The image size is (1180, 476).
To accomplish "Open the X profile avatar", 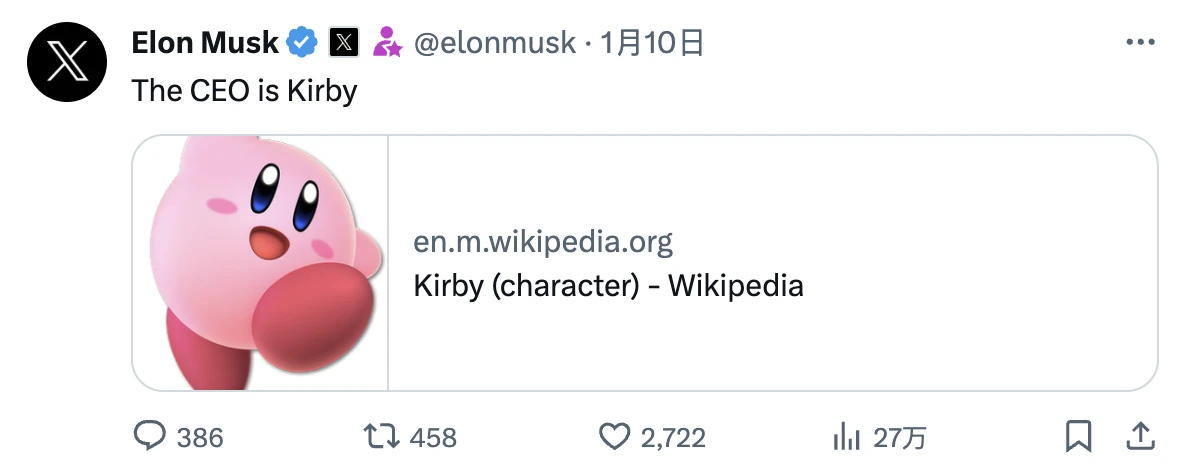I will click(67, 62).
